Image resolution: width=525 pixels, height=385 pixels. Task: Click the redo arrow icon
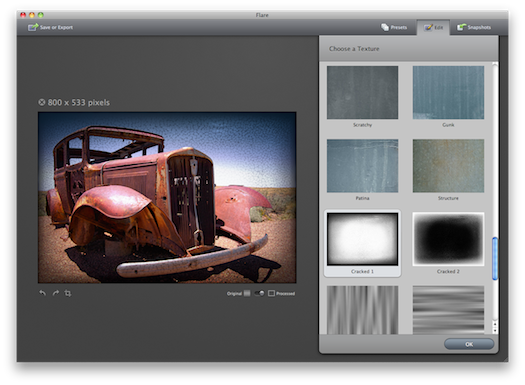pos(56,293)
